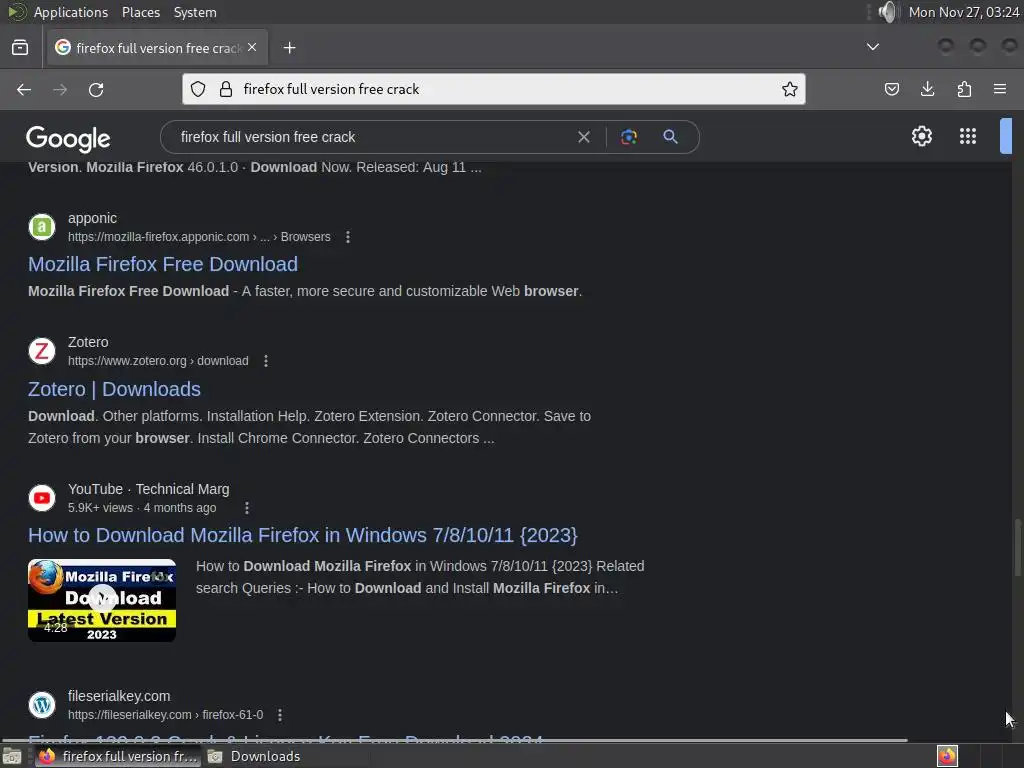Screen dimensions: 1024x768
Task: Open fileserialkey.com result options three dots
Action: point(280,715)
